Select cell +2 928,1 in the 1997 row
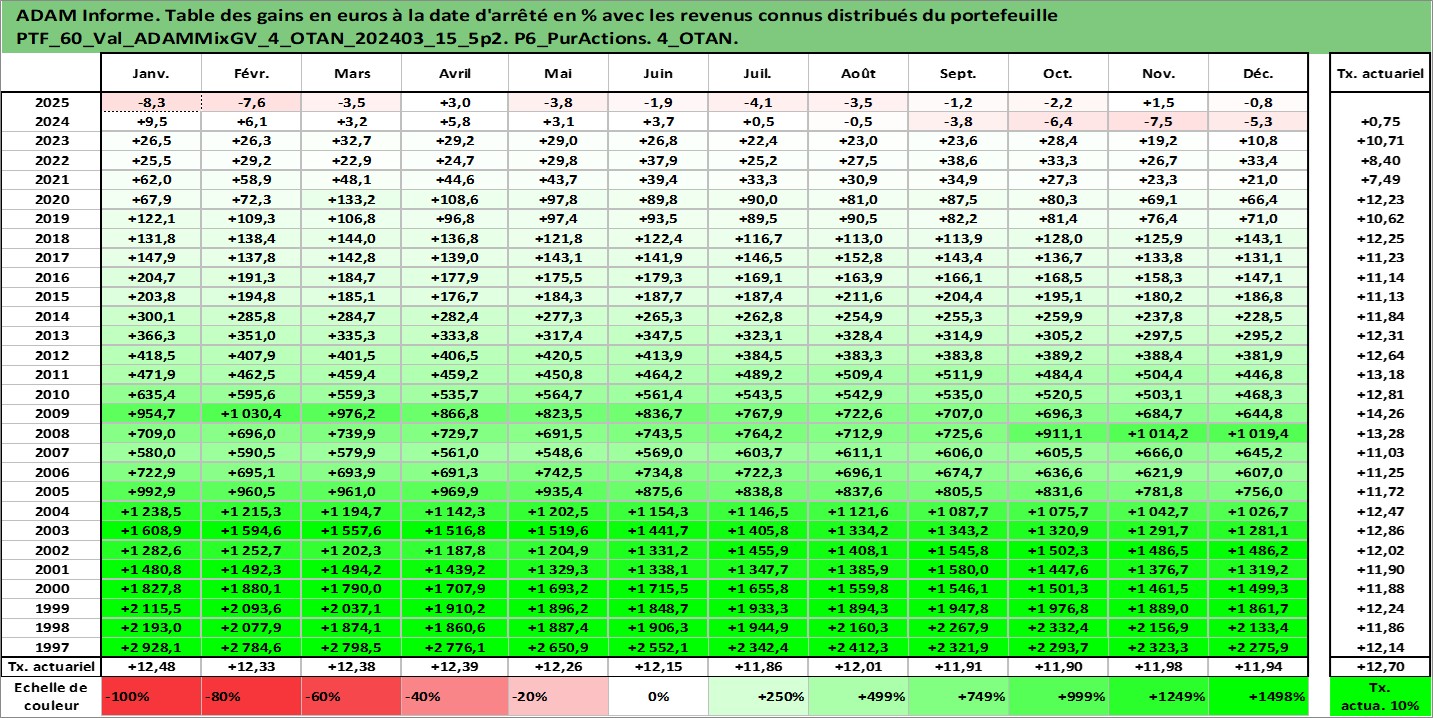The width and height of the screenshot is (1433, 718). click(151, 646)
